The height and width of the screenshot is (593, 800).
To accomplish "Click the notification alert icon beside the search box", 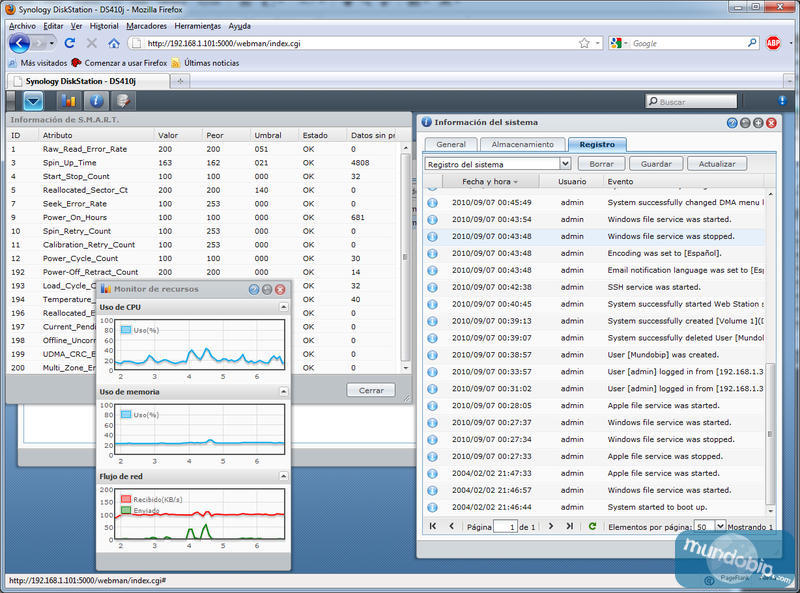I will tap(782, 101).
